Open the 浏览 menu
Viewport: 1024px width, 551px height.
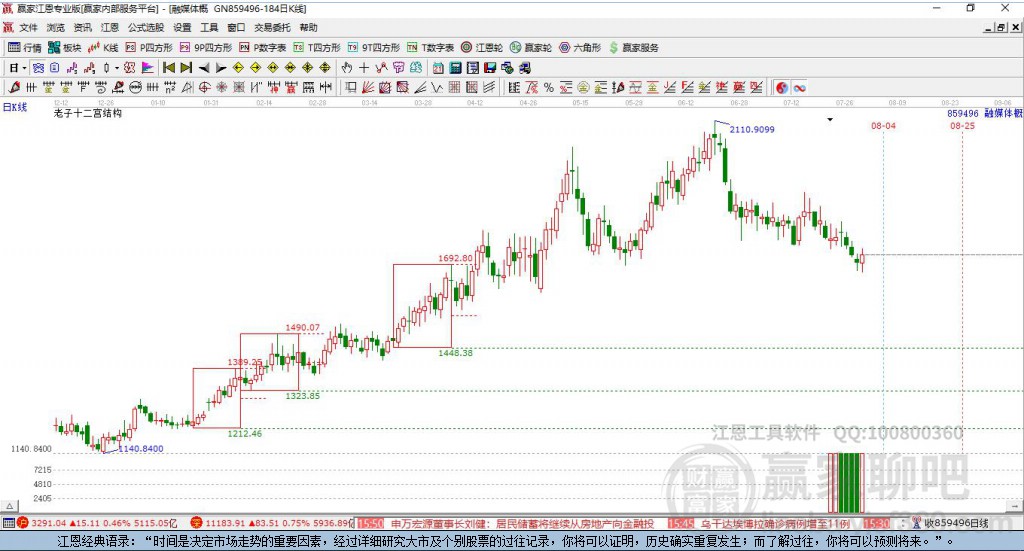[56, 27]
